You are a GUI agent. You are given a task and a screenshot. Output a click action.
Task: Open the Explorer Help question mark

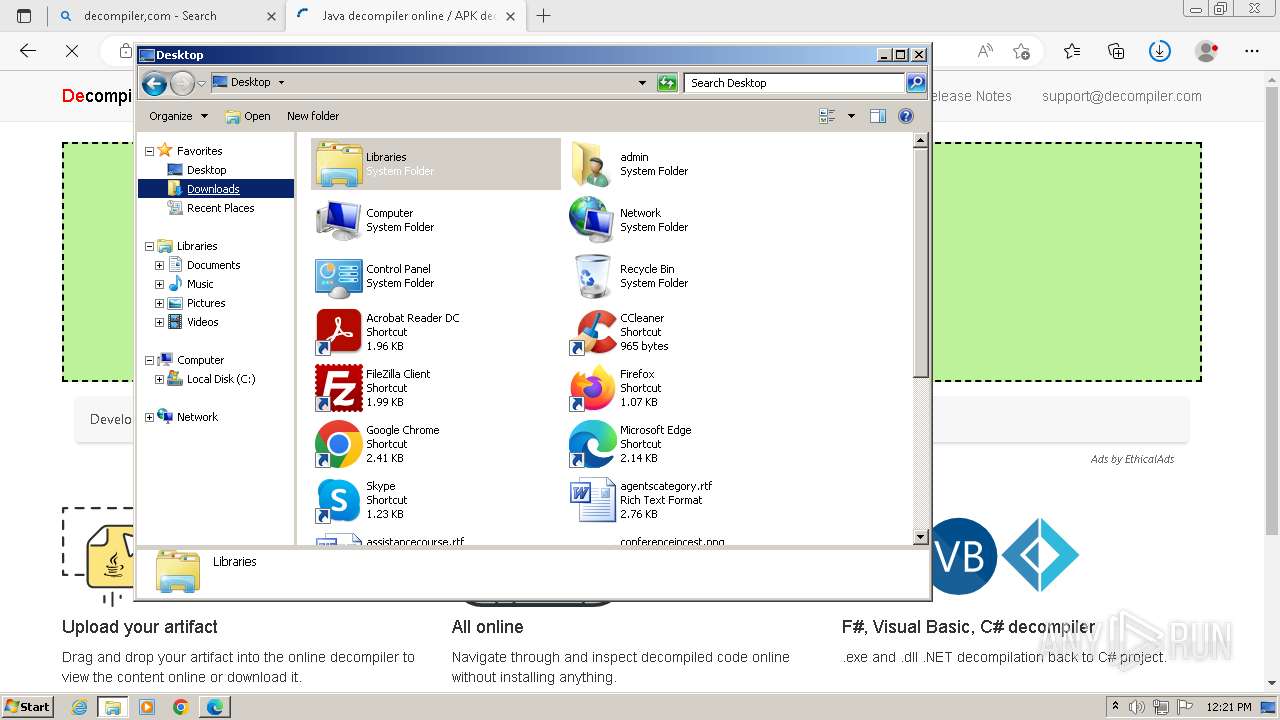pyautogui.click(x=906, y=116)
